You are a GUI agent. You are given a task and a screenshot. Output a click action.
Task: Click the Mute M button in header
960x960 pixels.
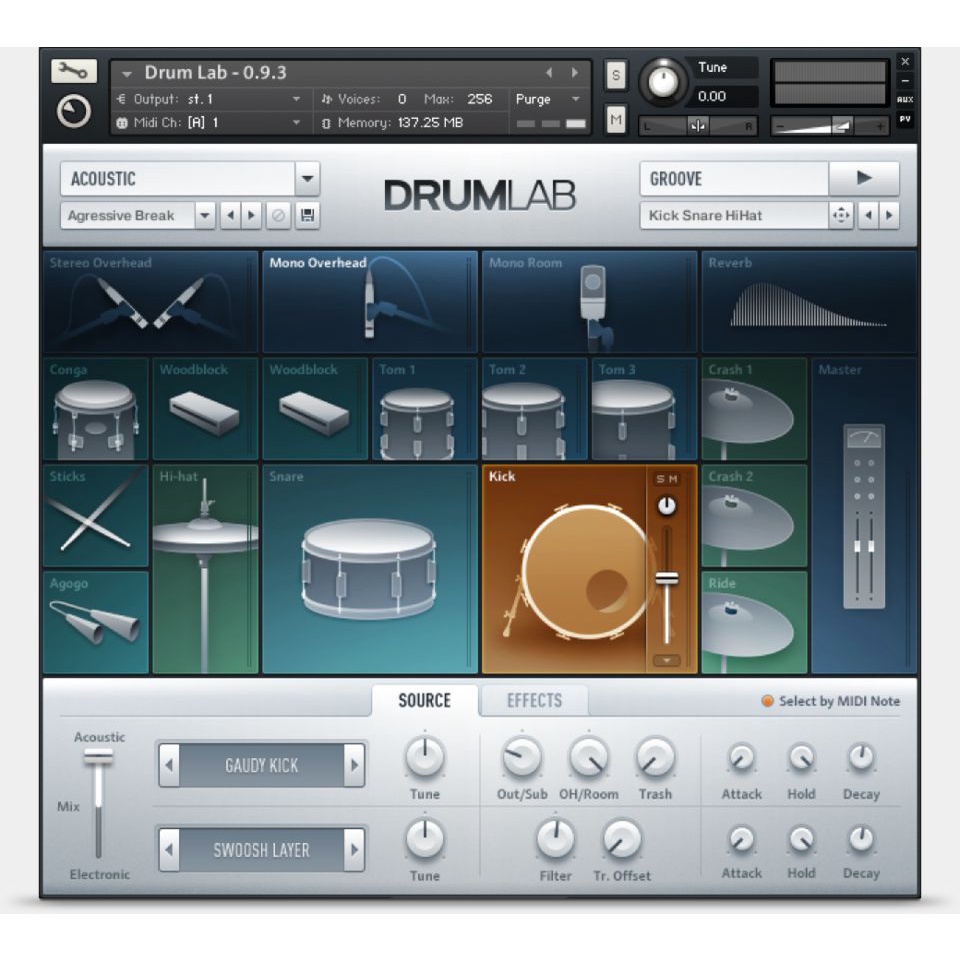click(x=615, y=119)
